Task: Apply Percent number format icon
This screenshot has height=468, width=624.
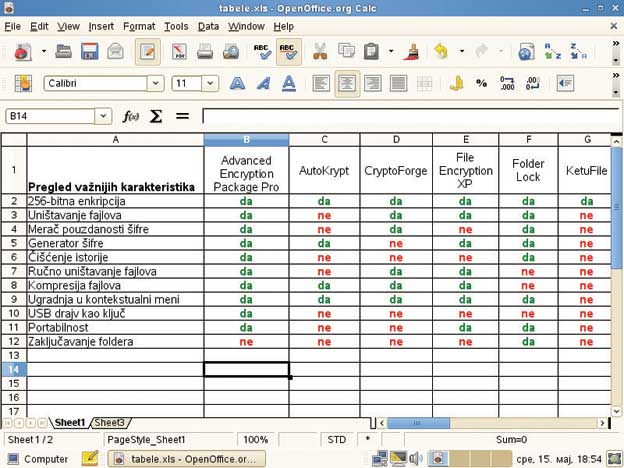Action: [482, 83]
